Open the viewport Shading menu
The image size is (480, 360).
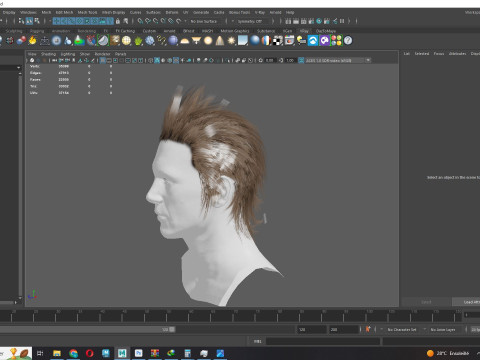point(48,54)
